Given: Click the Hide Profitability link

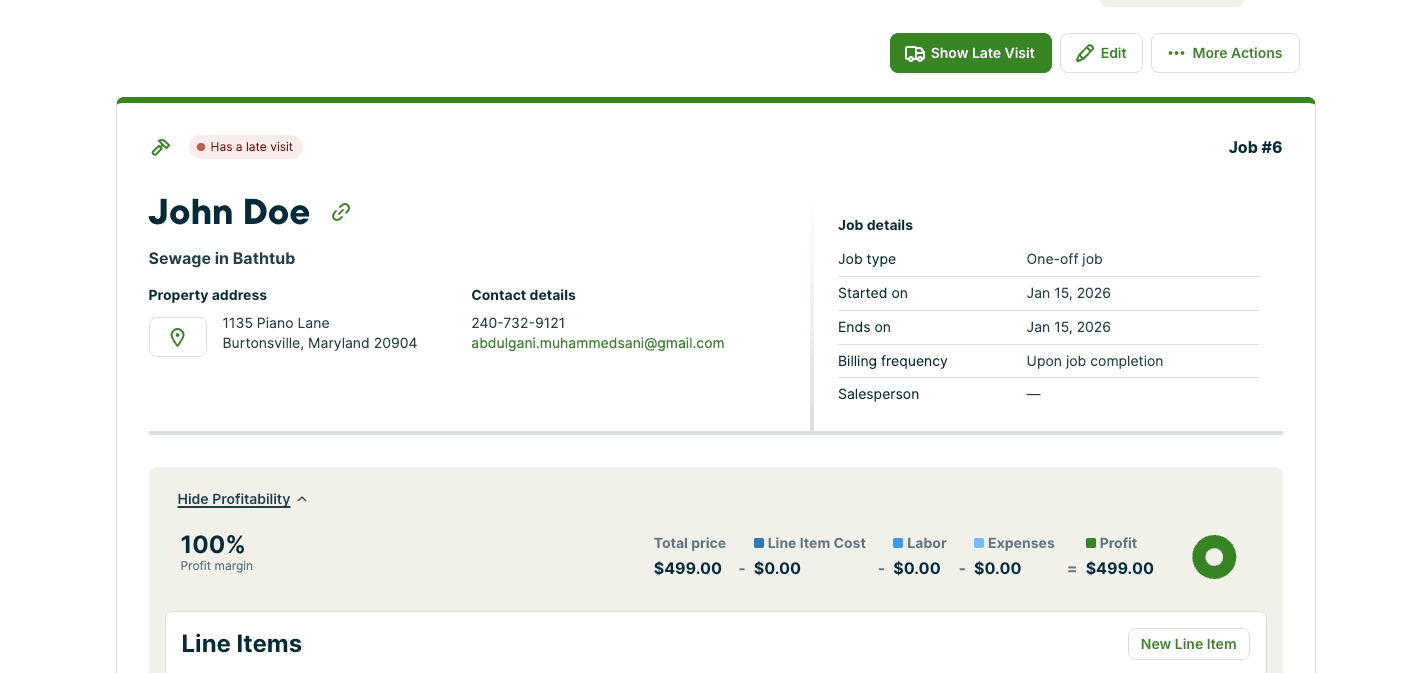Looking at the screenshot, I should point(234,498).
